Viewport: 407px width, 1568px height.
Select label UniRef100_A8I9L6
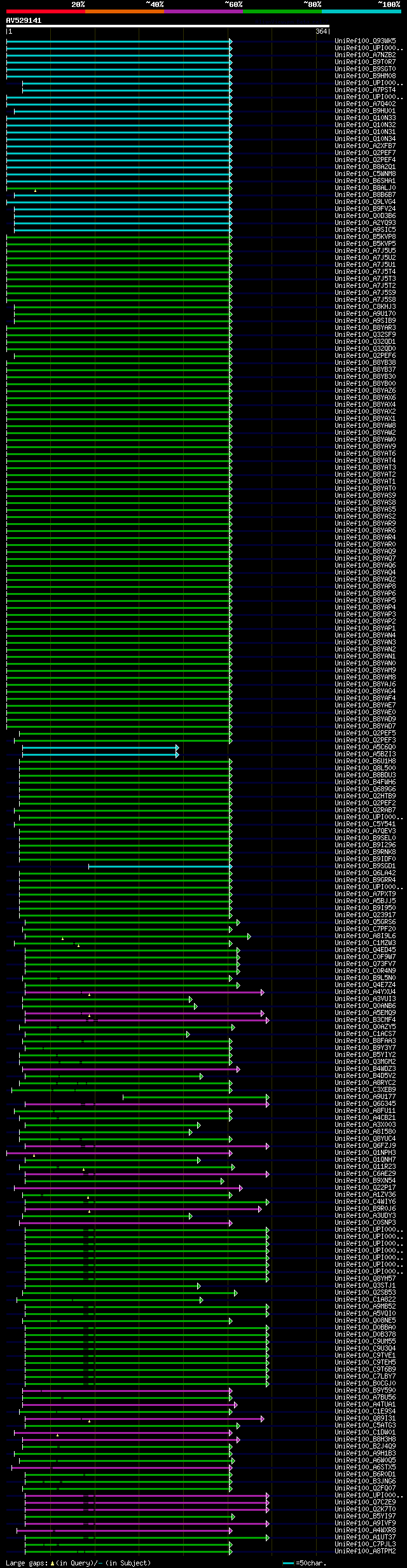(x=365, y=936)
